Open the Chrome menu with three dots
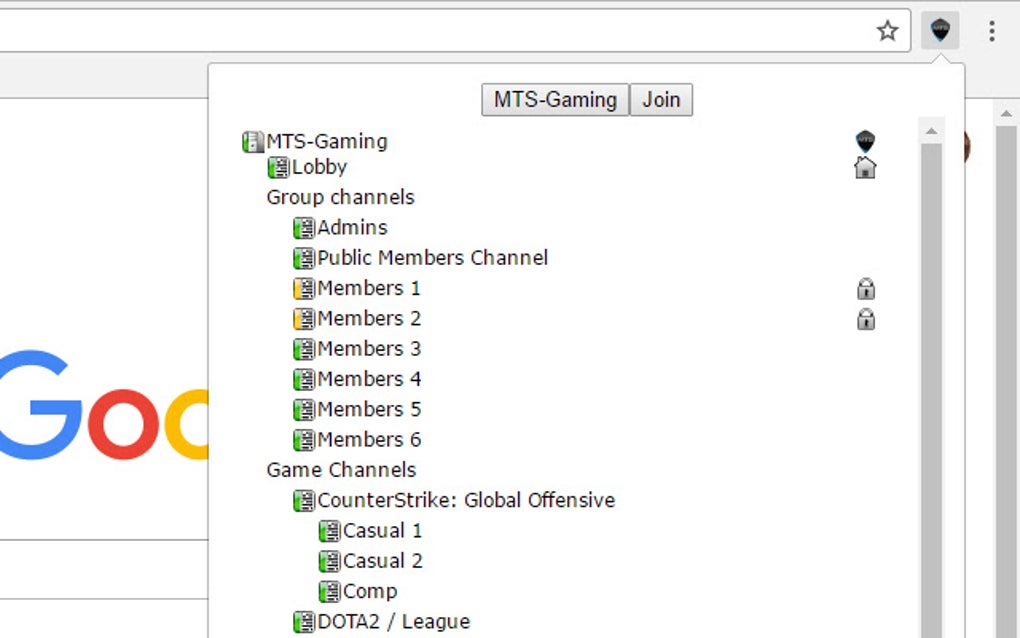1020x638 pixels. click(992, 30)
